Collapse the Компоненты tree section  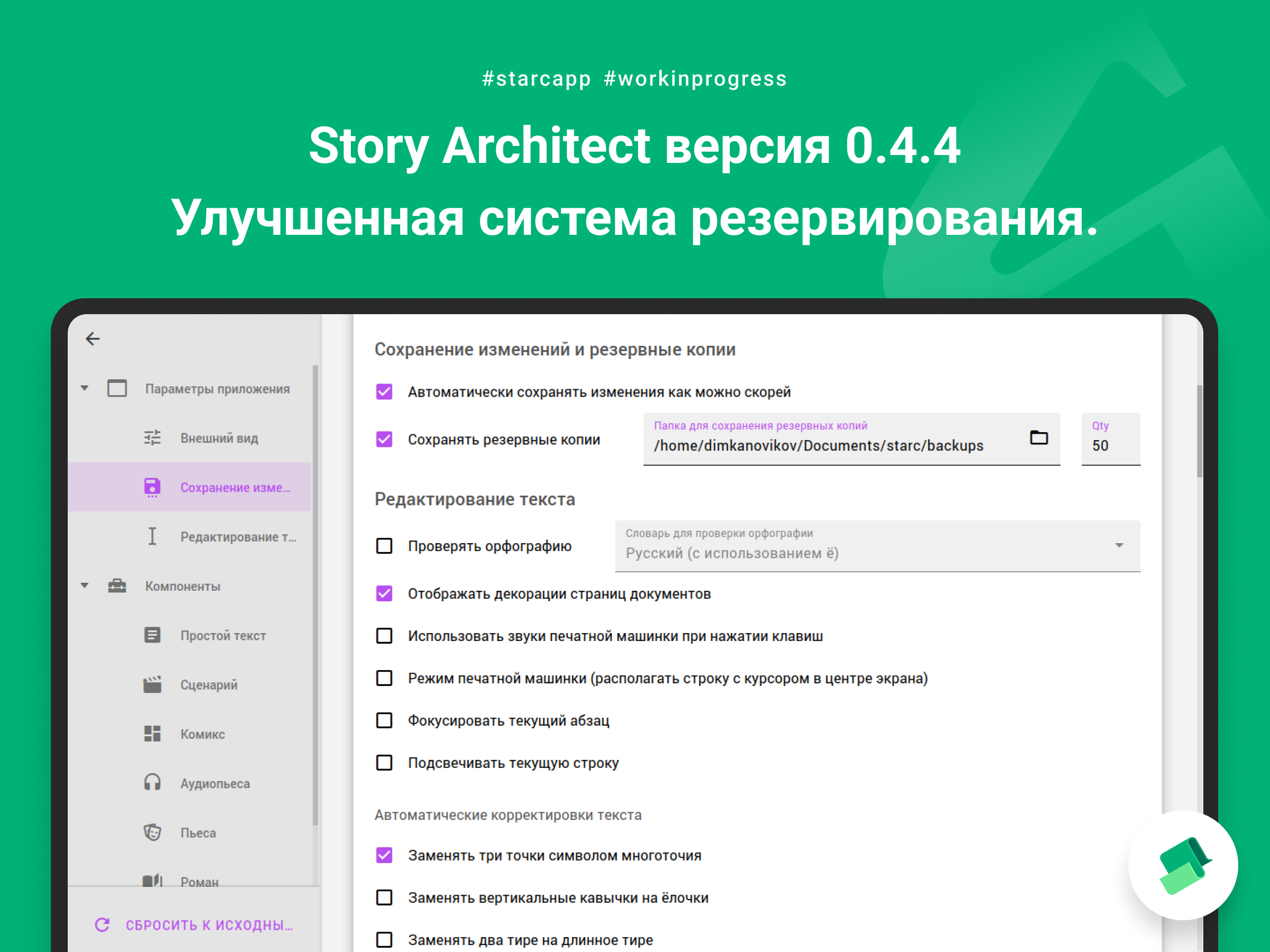[84, 586]
